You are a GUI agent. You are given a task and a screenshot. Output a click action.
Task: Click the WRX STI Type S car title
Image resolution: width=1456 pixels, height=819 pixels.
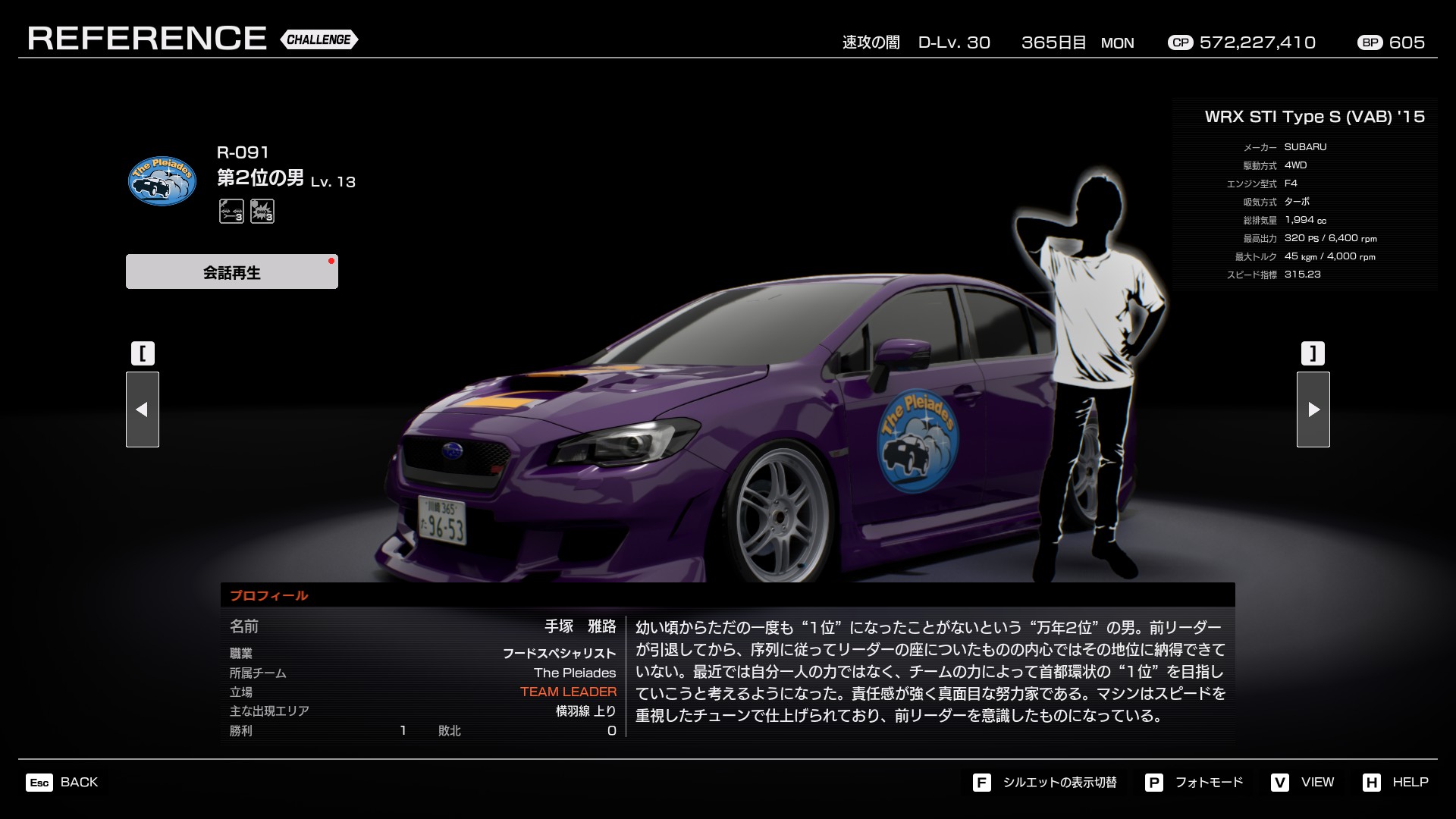(x=1314, y=117)
